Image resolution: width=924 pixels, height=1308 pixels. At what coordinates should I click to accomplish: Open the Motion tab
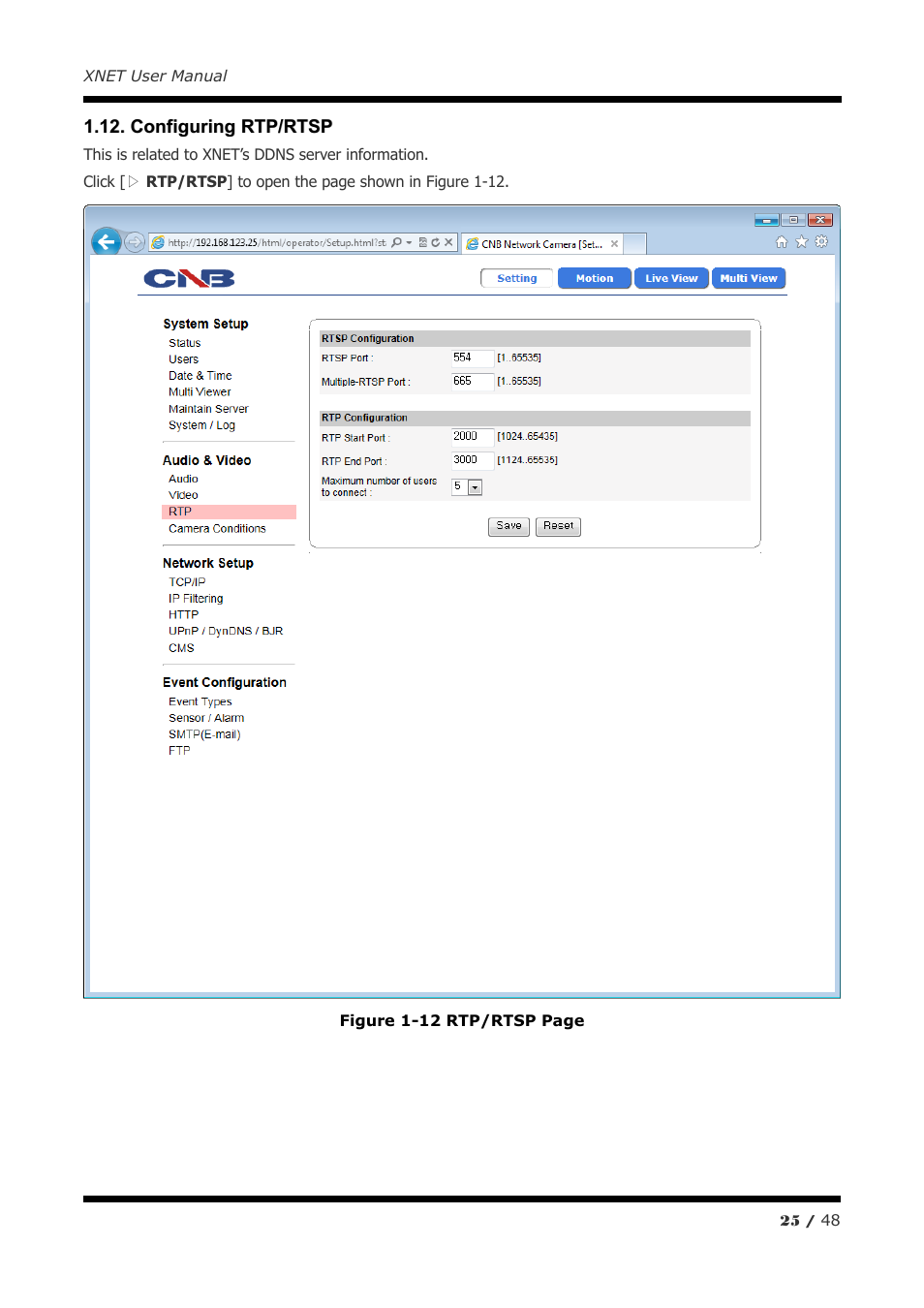click(595, 278)
